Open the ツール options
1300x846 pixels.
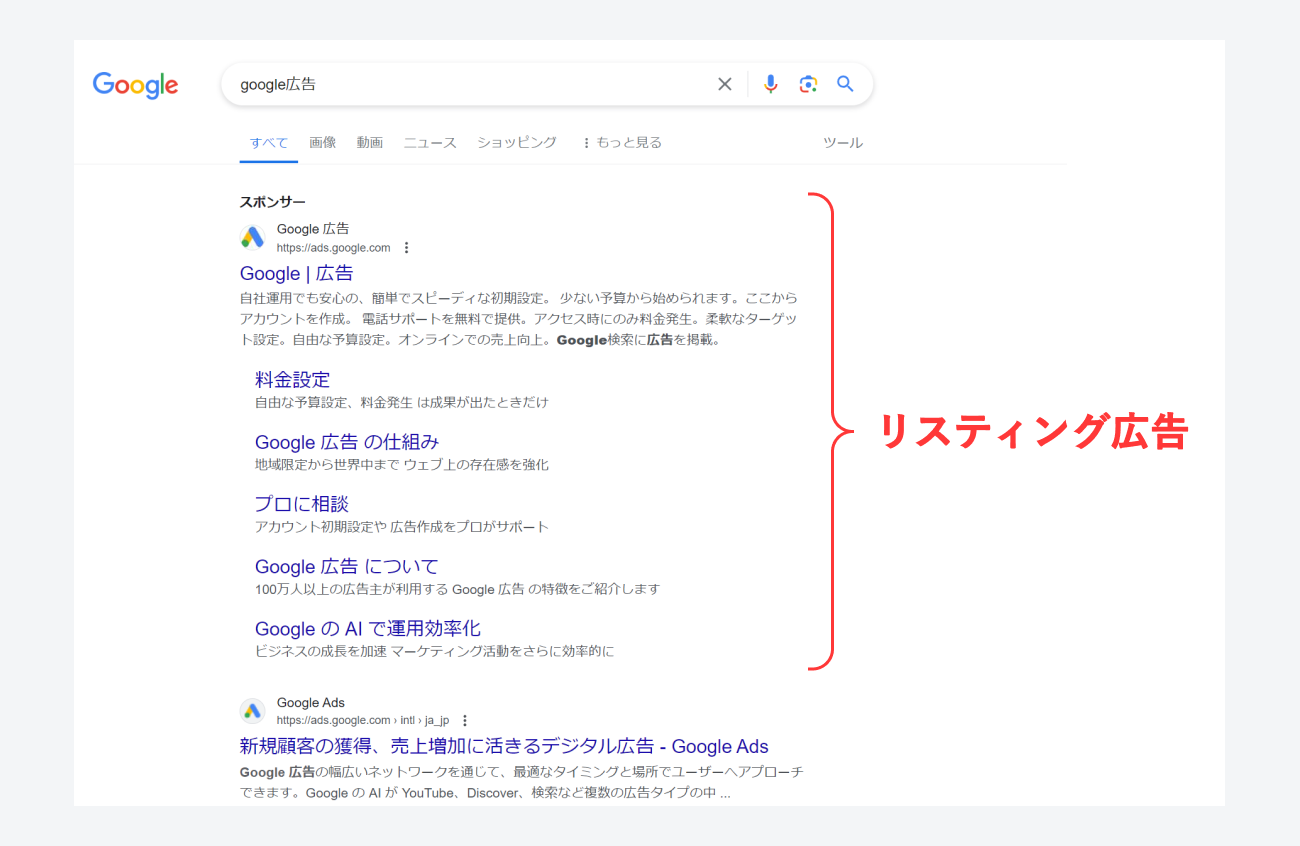click(x=843, y=143)
